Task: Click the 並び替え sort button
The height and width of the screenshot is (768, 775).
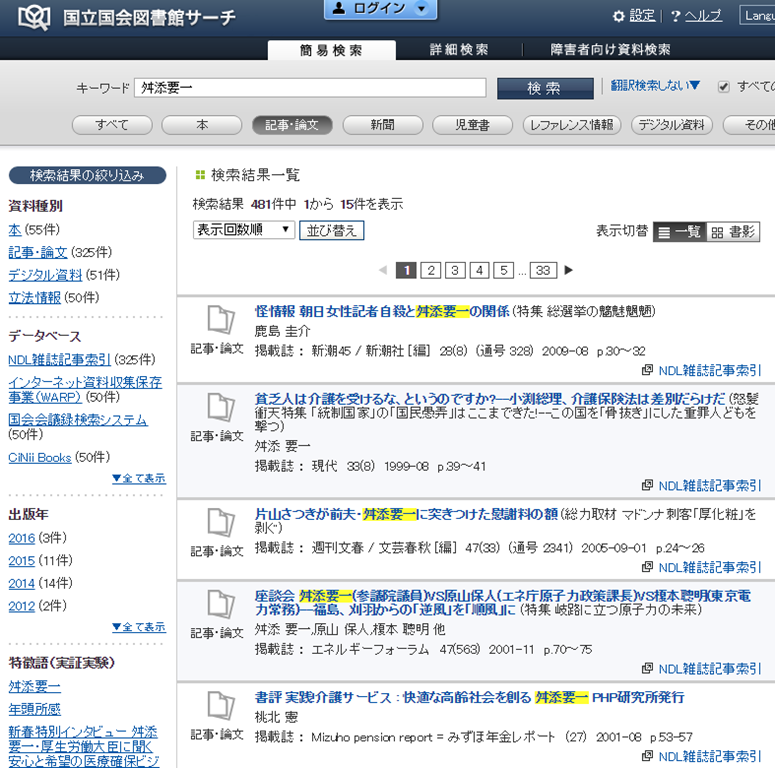Action: (x=331, y=231)
